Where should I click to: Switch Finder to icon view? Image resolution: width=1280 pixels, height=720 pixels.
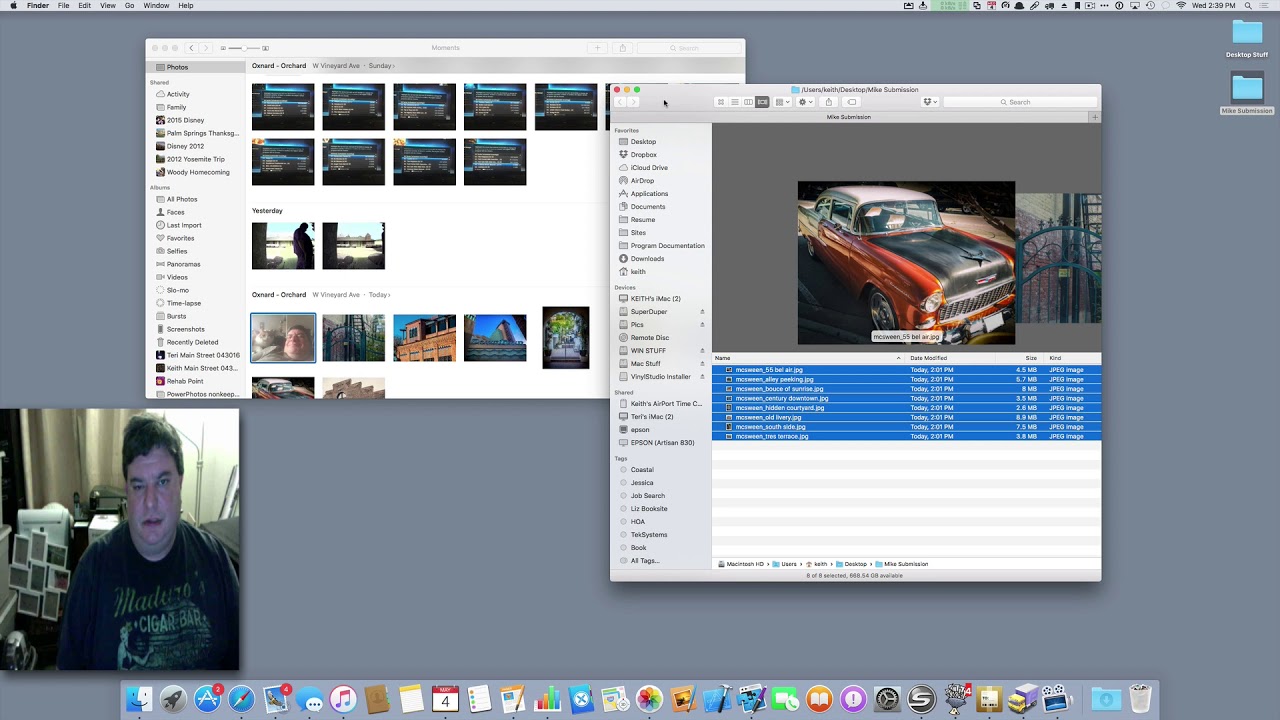point(721,102)
